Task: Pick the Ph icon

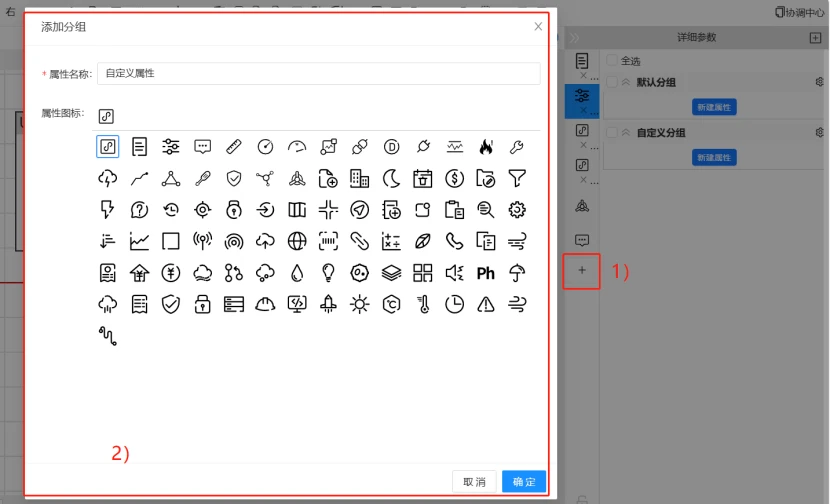Action: tap(486, 273)
